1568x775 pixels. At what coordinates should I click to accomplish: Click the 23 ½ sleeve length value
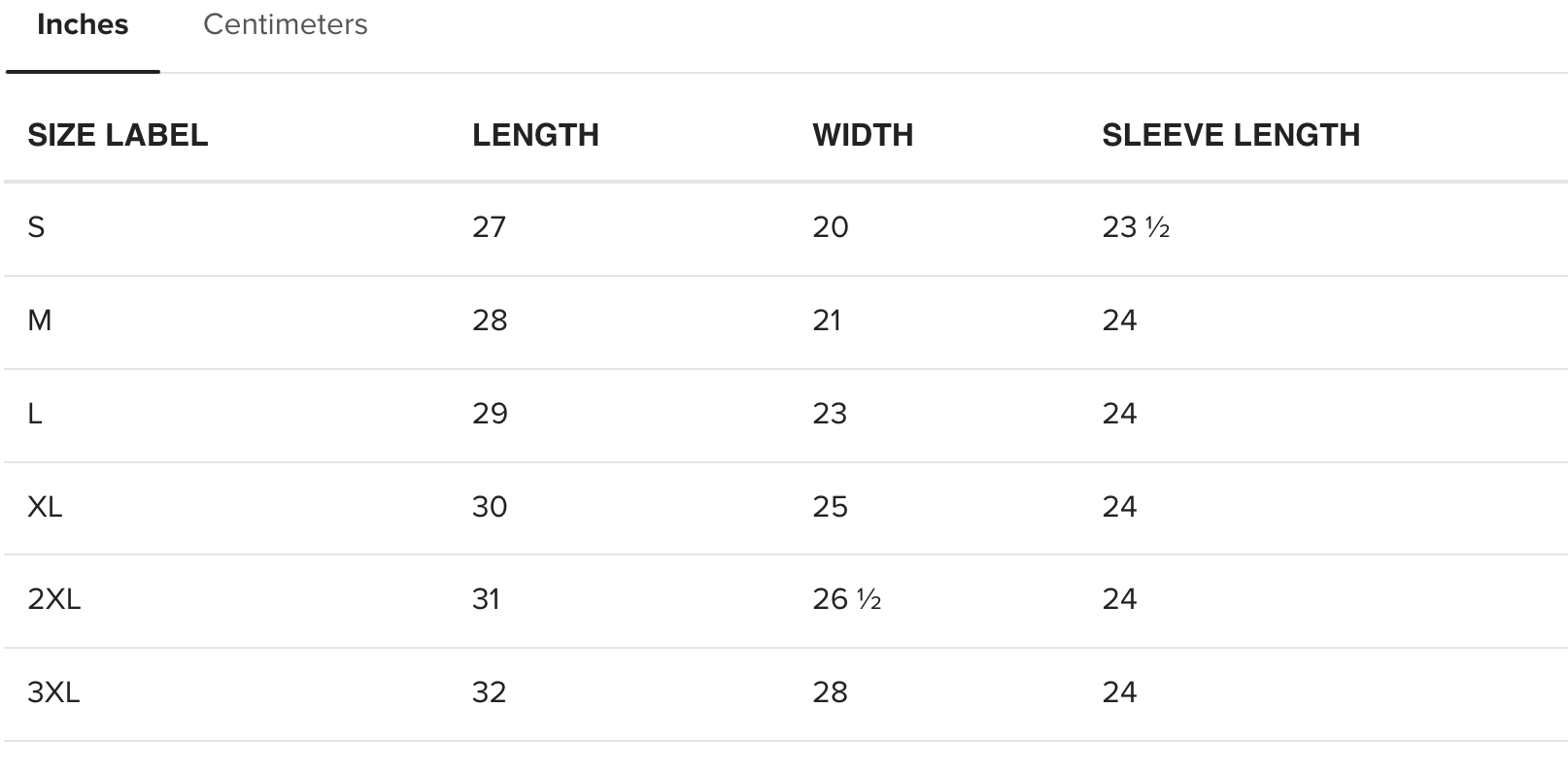tap(1136, 227)
